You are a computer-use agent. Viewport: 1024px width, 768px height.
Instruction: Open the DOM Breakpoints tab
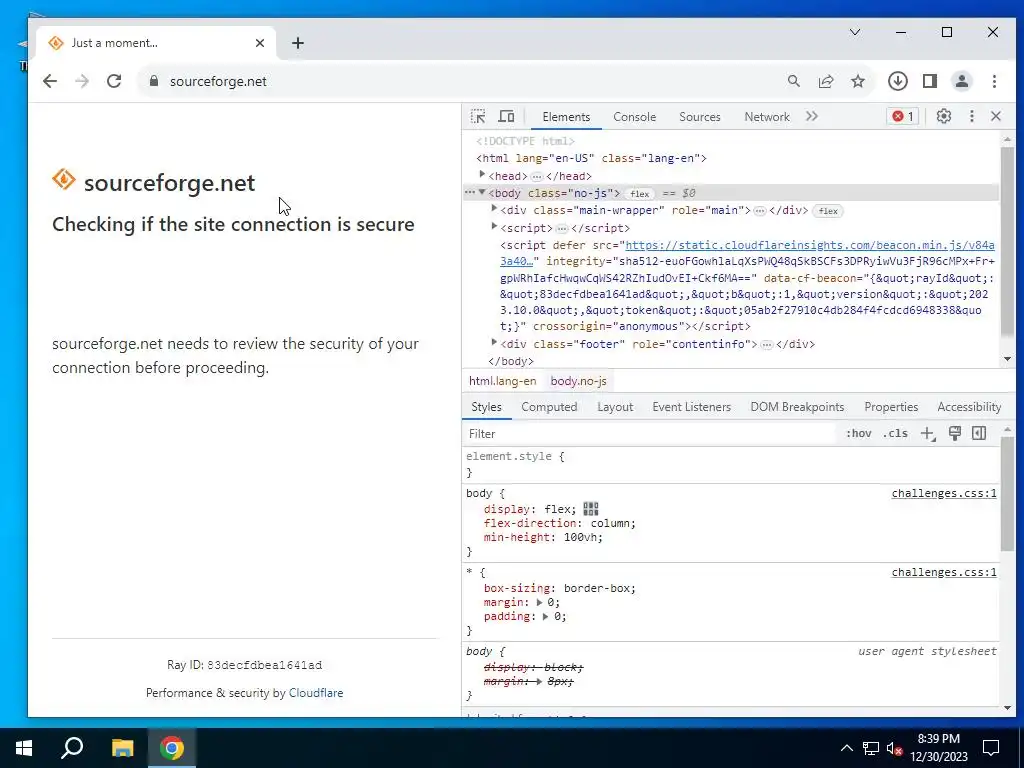click(x=797, y=407)
